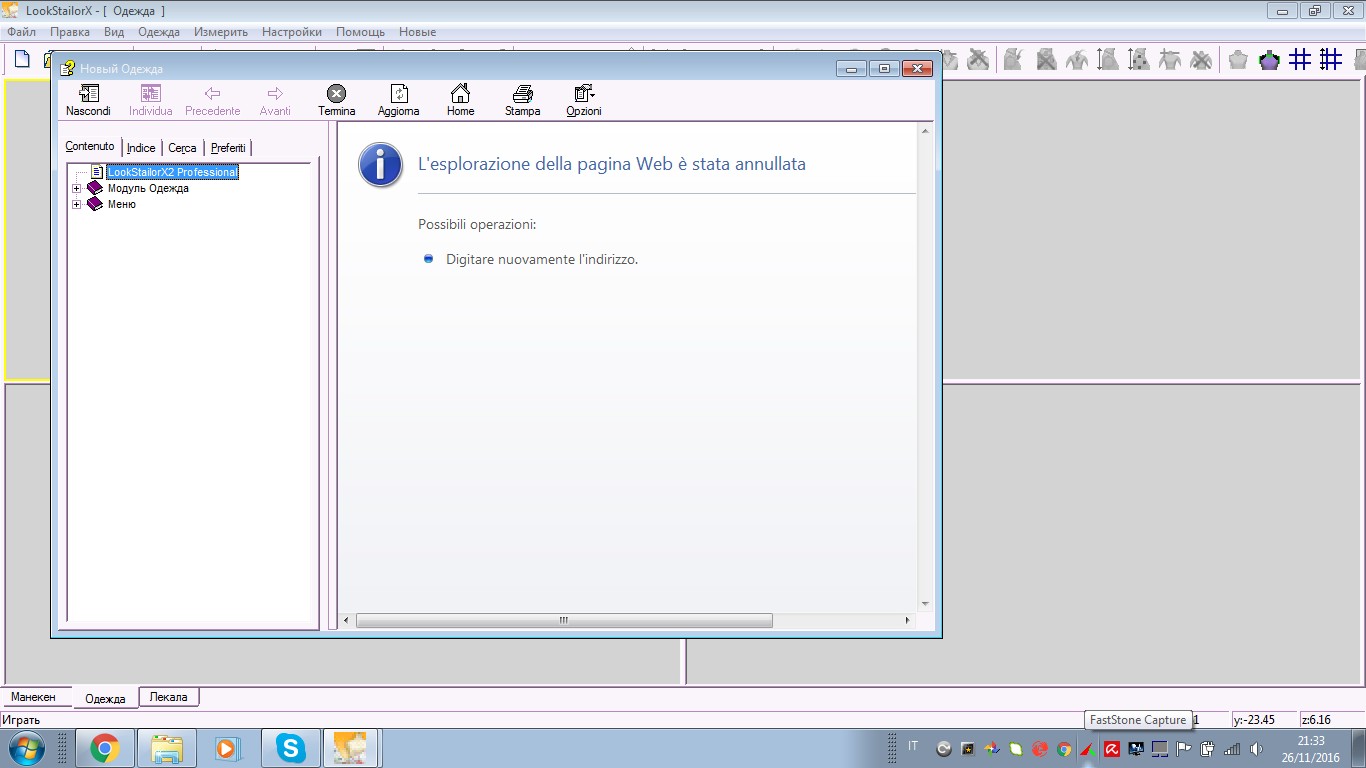Switch to the Indice tab
The width and height of the screenshot is (1366, 768).
pos(141,148)
